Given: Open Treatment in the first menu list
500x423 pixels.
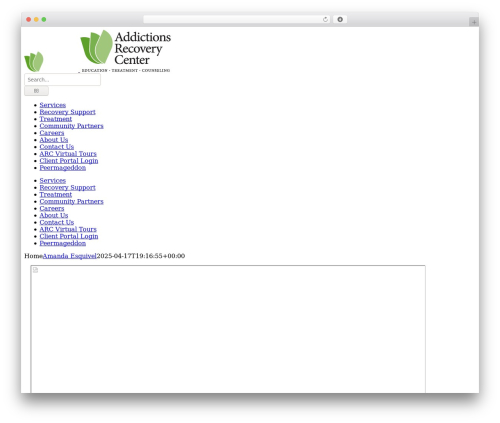Looking at the screenshot, I should (56, 119).
